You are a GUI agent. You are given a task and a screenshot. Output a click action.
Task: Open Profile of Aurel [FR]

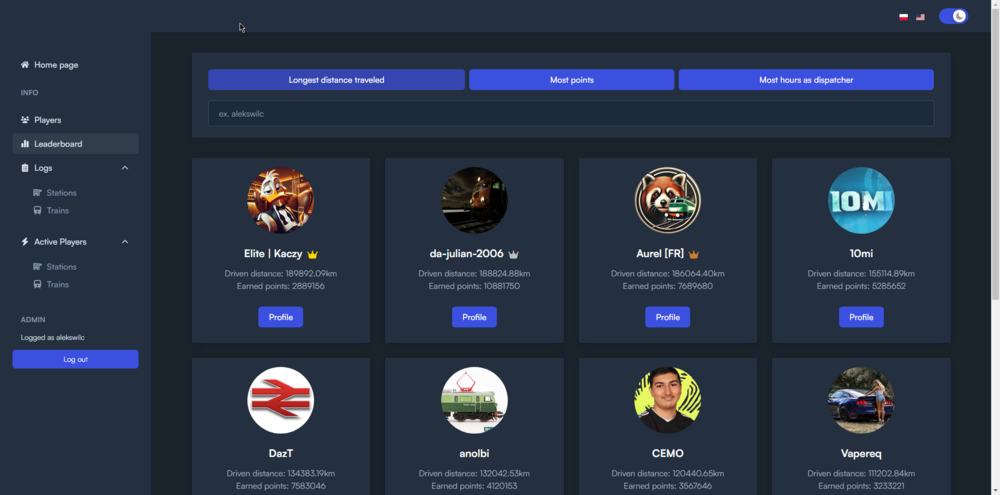668,317
